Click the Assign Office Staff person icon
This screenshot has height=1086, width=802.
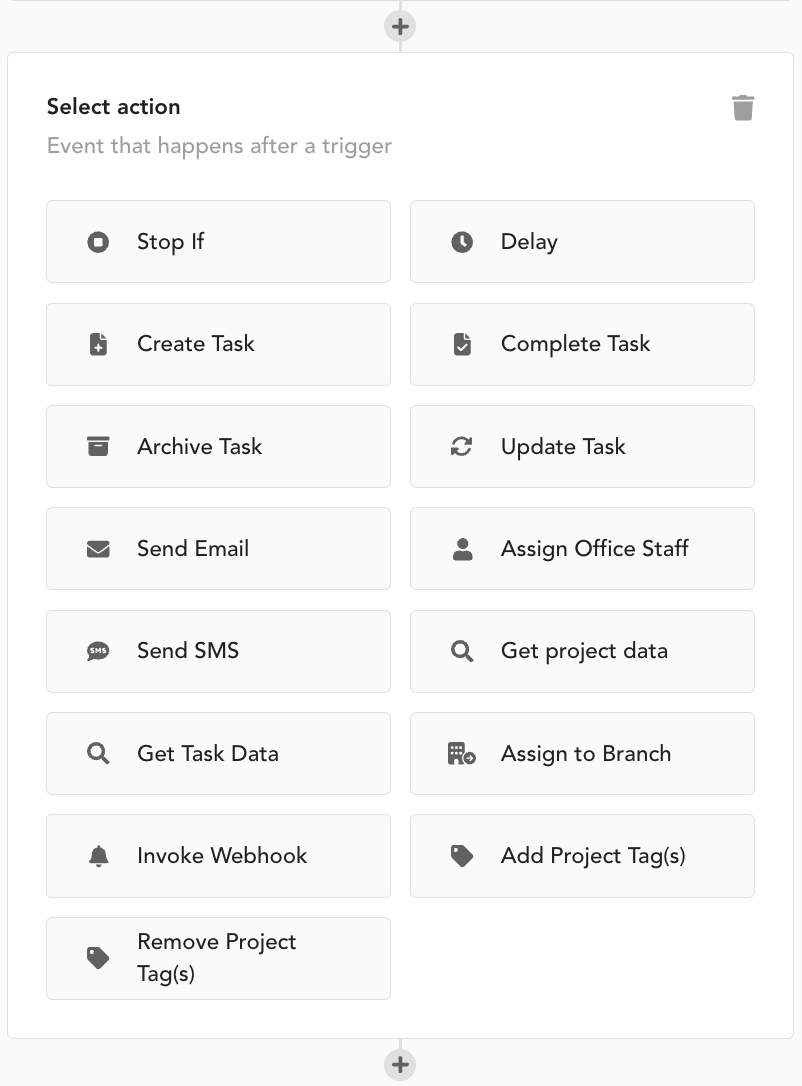[x=462, y=548]
